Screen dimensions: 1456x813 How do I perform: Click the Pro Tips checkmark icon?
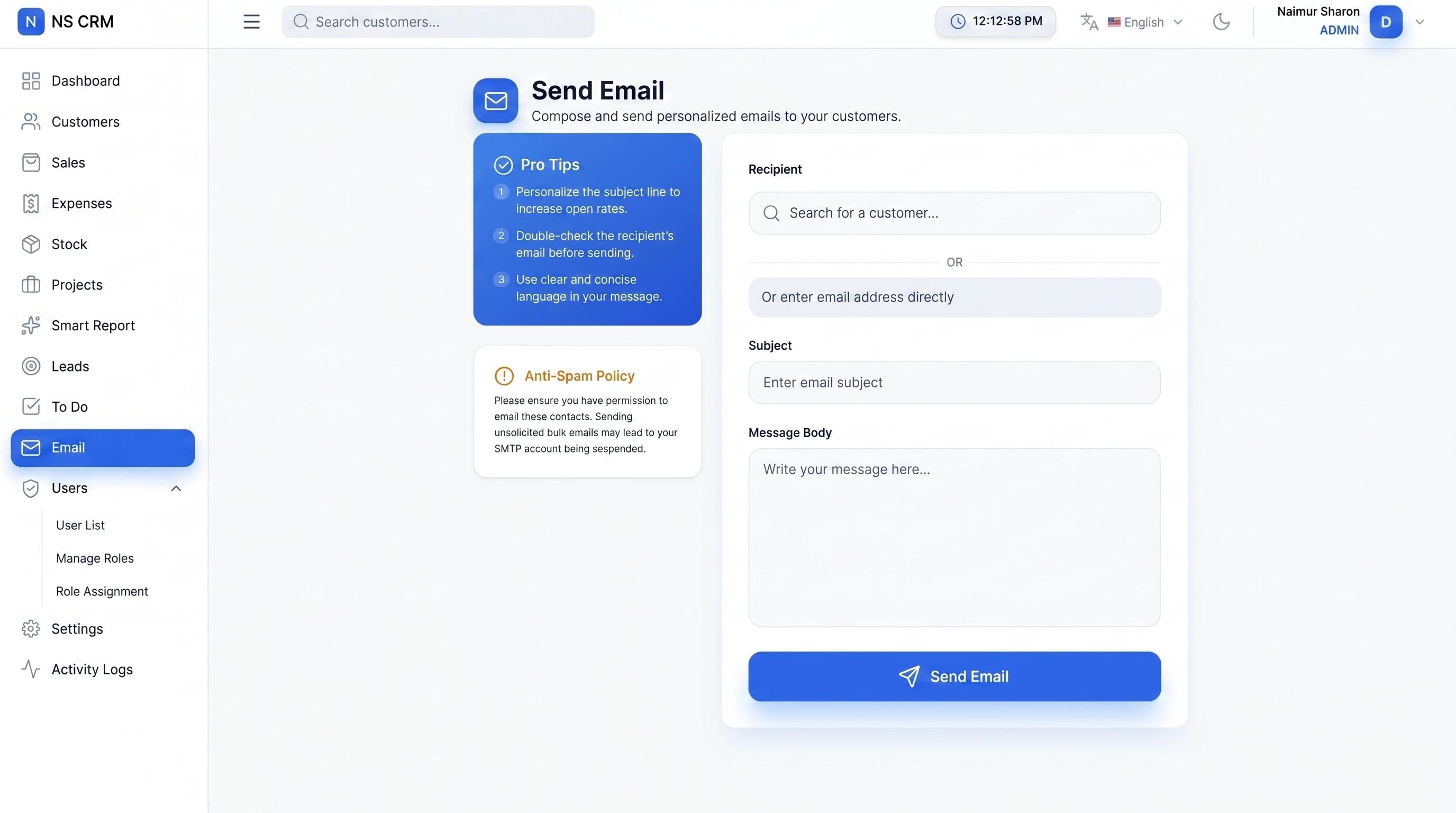point(503,165)
